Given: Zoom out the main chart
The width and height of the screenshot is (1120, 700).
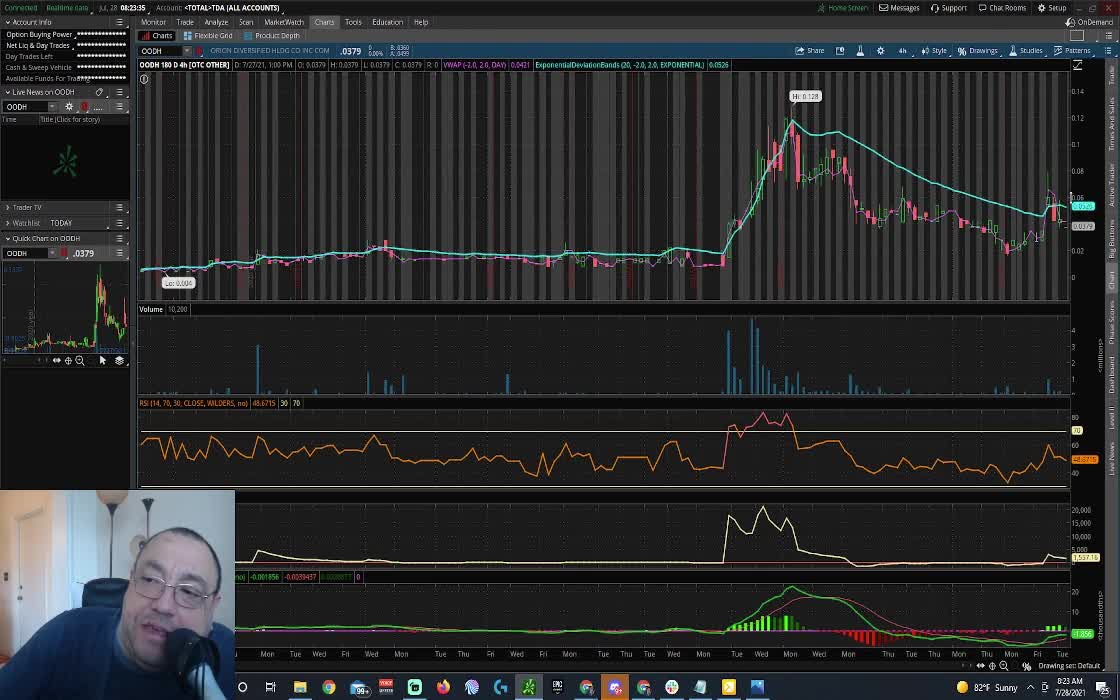Looking at the screenshot, I should [1004, 666].
